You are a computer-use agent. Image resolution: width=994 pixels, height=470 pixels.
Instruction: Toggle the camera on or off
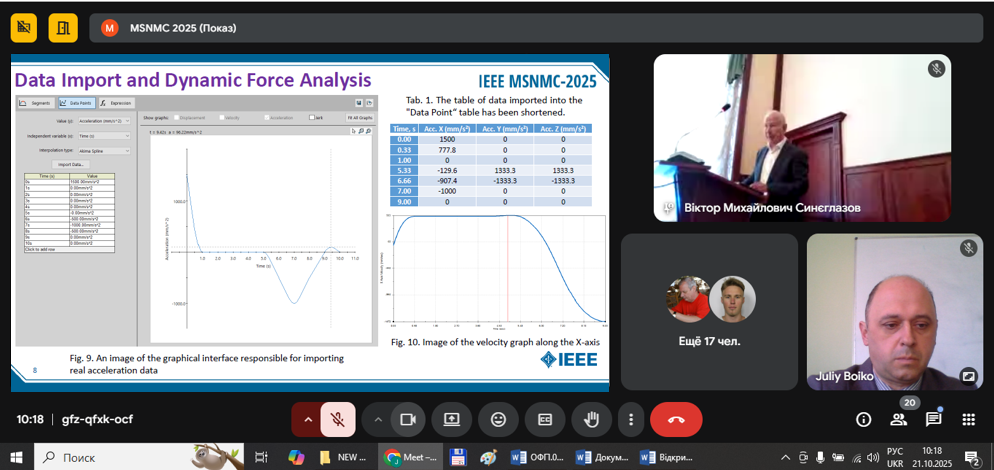408,420
